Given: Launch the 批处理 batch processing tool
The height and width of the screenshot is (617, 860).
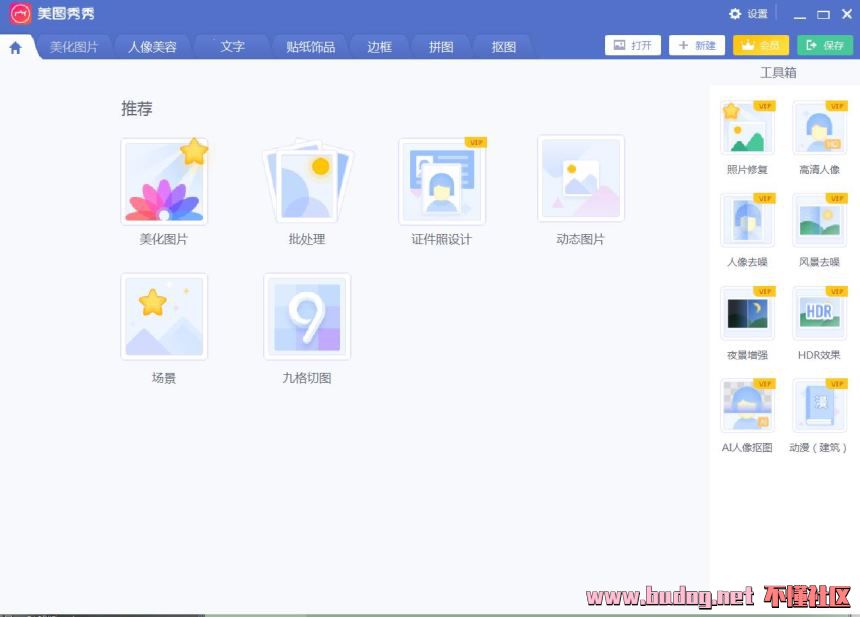Looking at the screenshot, I should (x=307, y=182).
